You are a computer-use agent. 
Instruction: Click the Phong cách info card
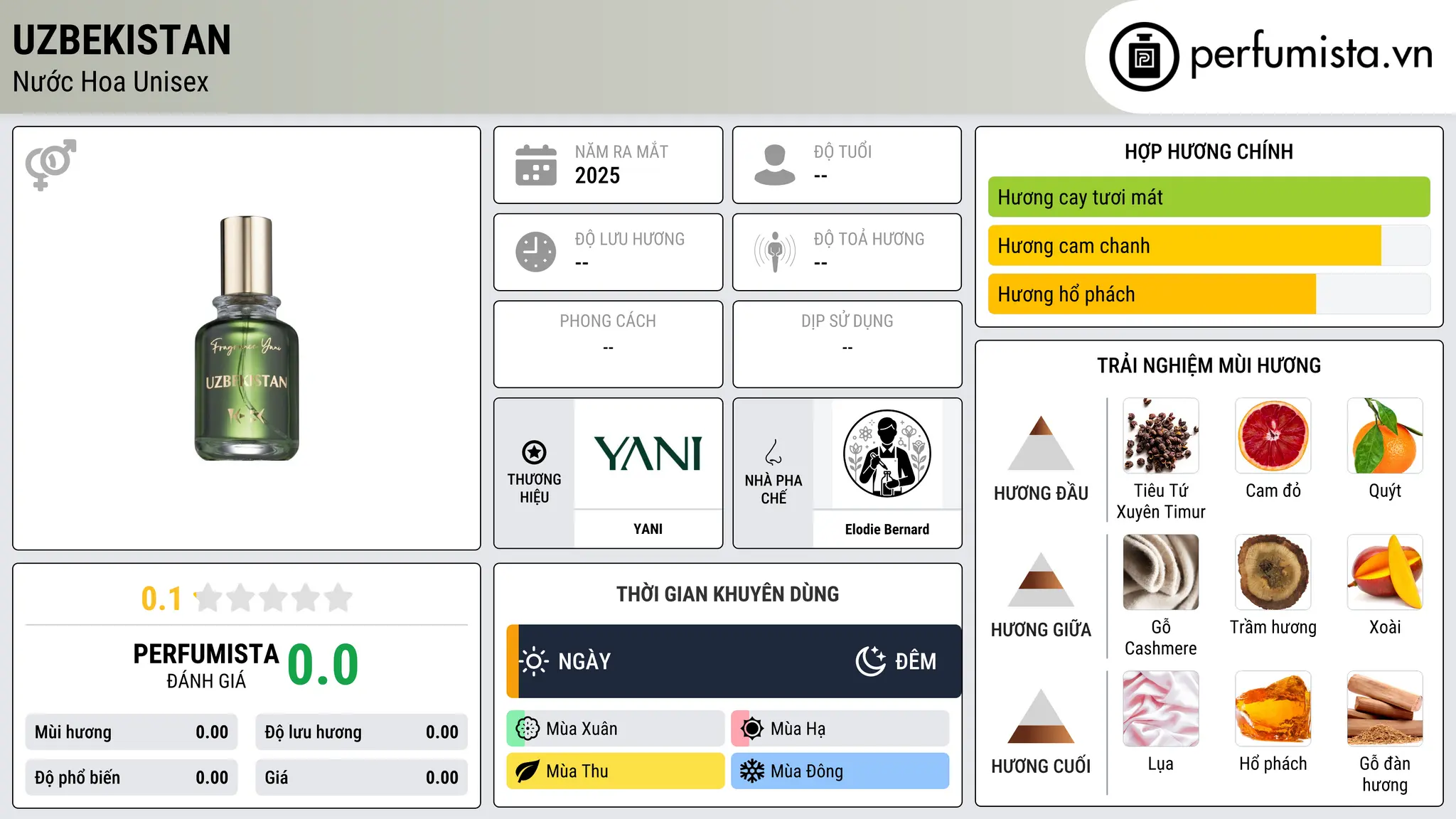(609, 344)
